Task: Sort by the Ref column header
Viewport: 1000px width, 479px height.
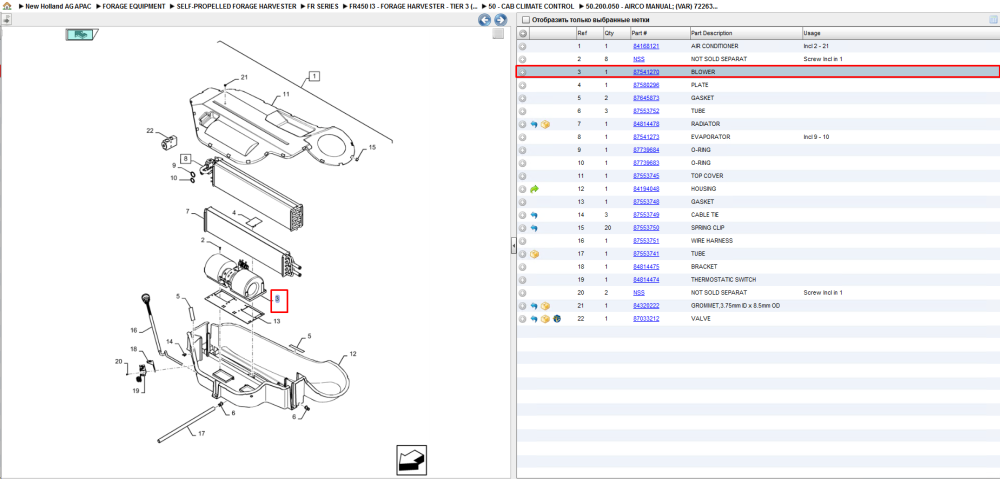Action: 582,33
